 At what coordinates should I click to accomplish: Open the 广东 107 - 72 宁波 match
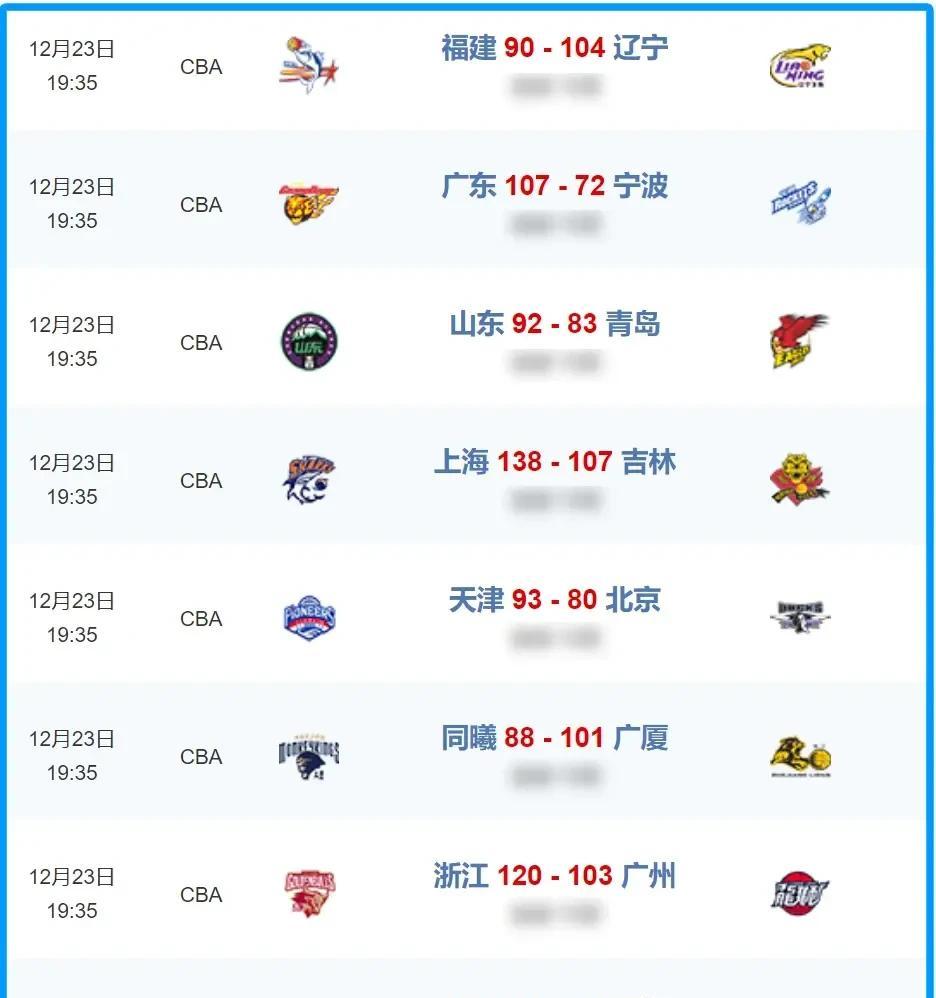(x=555, y=186)
